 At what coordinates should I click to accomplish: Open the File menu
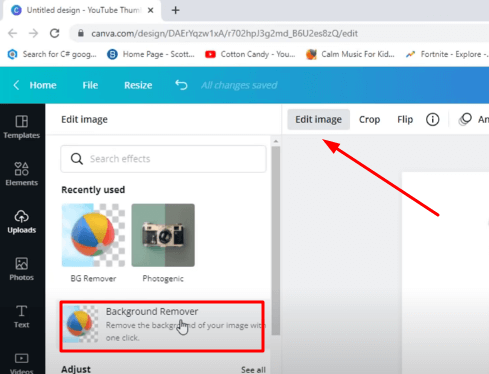pyautogui.click(x=90, y=85)
